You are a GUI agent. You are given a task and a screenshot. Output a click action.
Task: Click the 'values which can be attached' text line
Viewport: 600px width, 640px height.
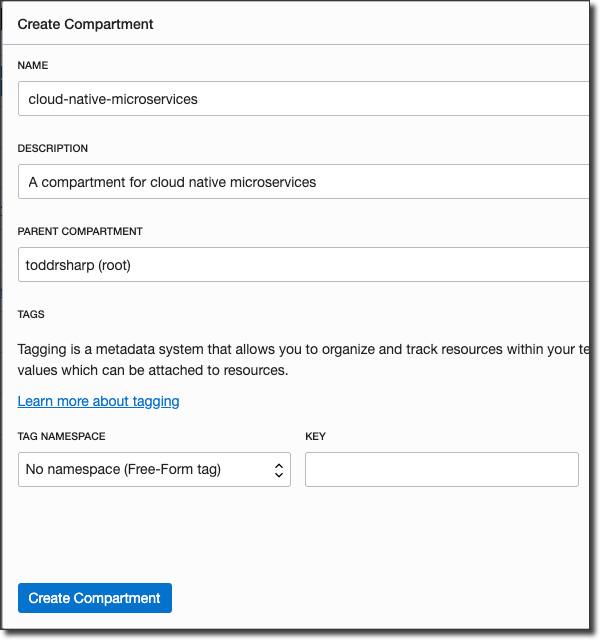coord(152,370)
